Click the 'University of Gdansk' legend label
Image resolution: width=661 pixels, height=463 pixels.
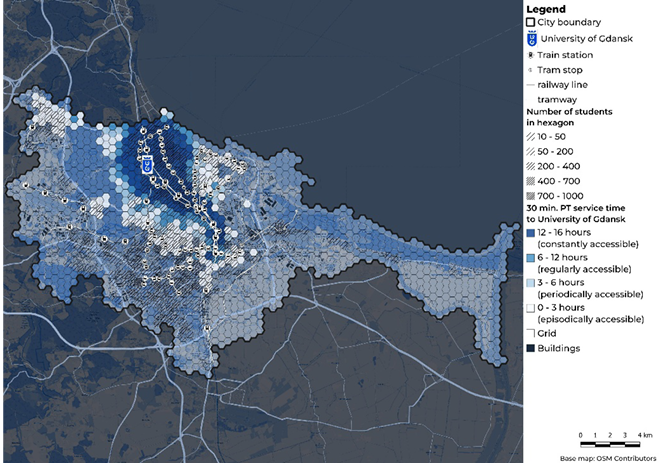(587, 39)
